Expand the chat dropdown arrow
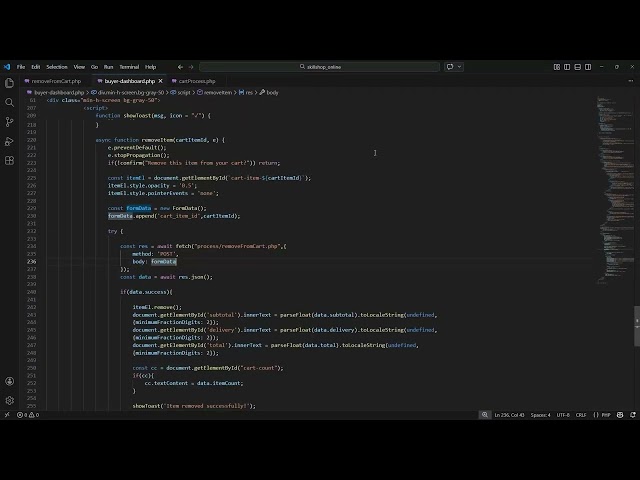This screenshot has width=640, height=480. pos(459,67)
